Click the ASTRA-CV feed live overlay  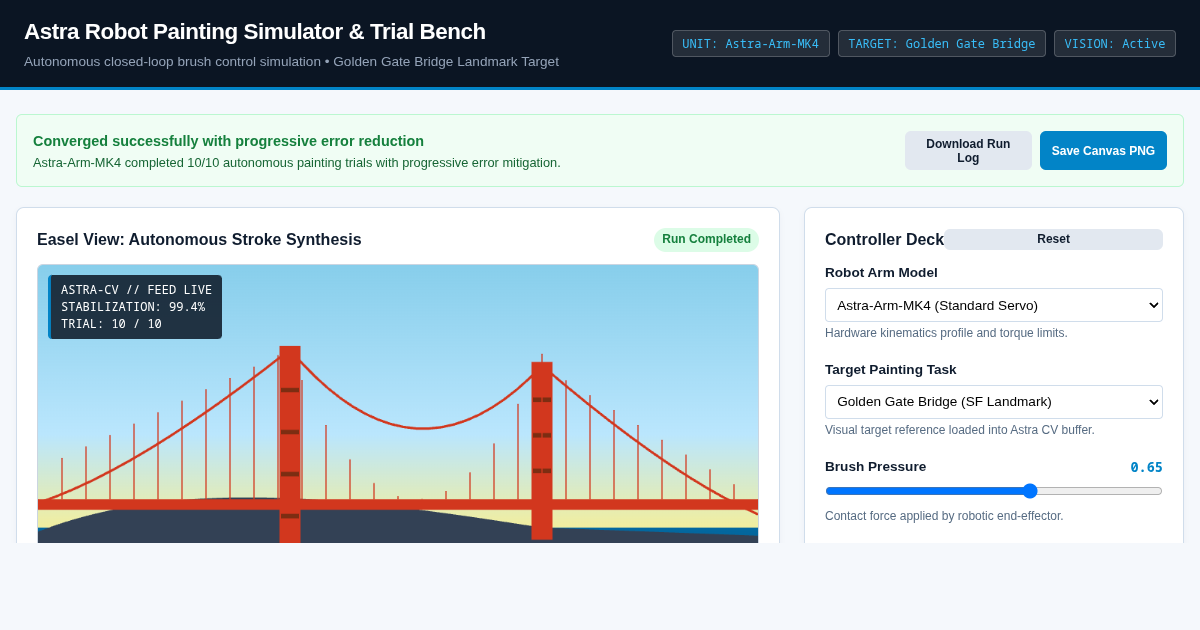point(135,307)
